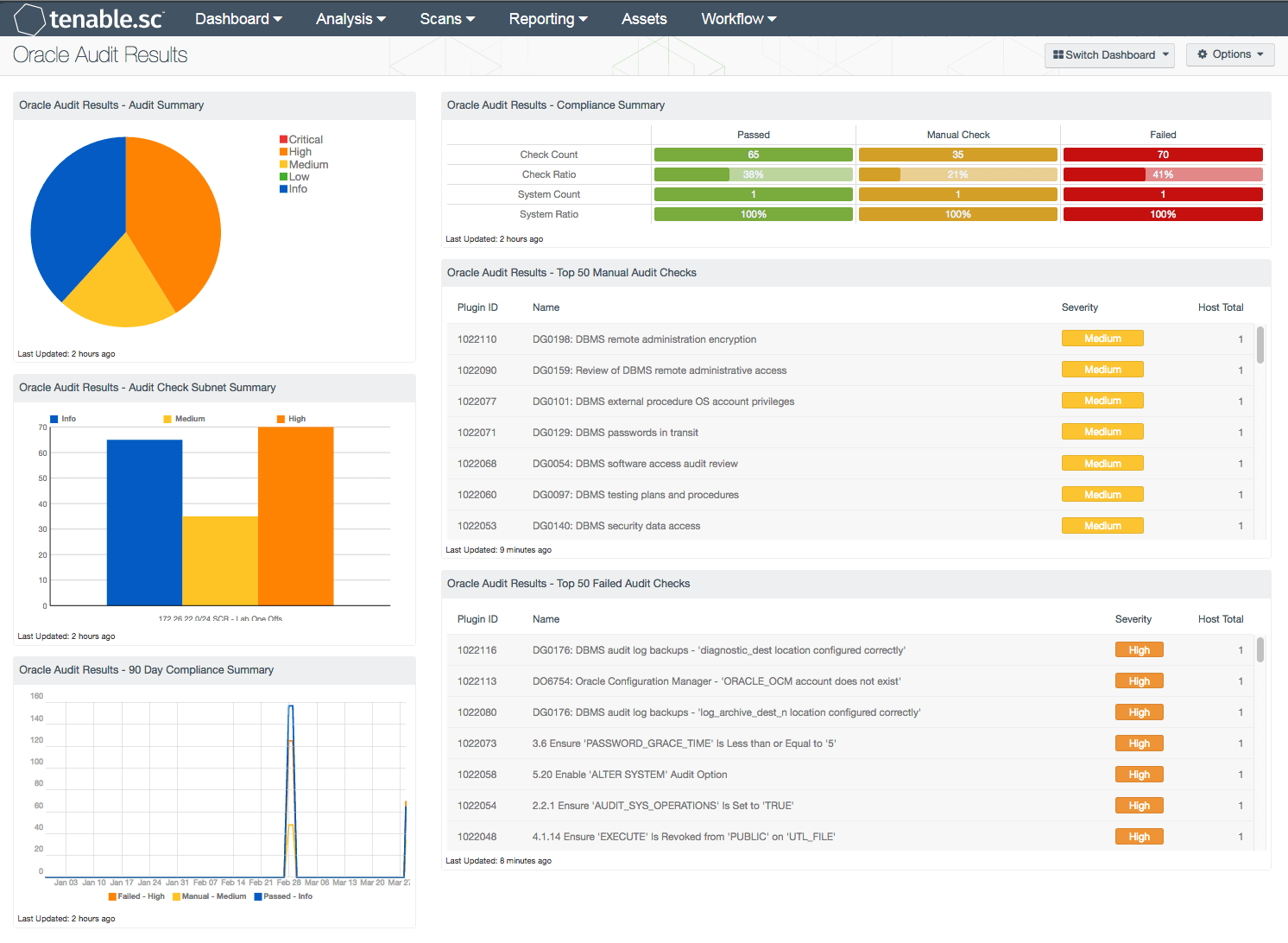
Task: Click the gear icon on the Options button
Action: (1203, 54)
